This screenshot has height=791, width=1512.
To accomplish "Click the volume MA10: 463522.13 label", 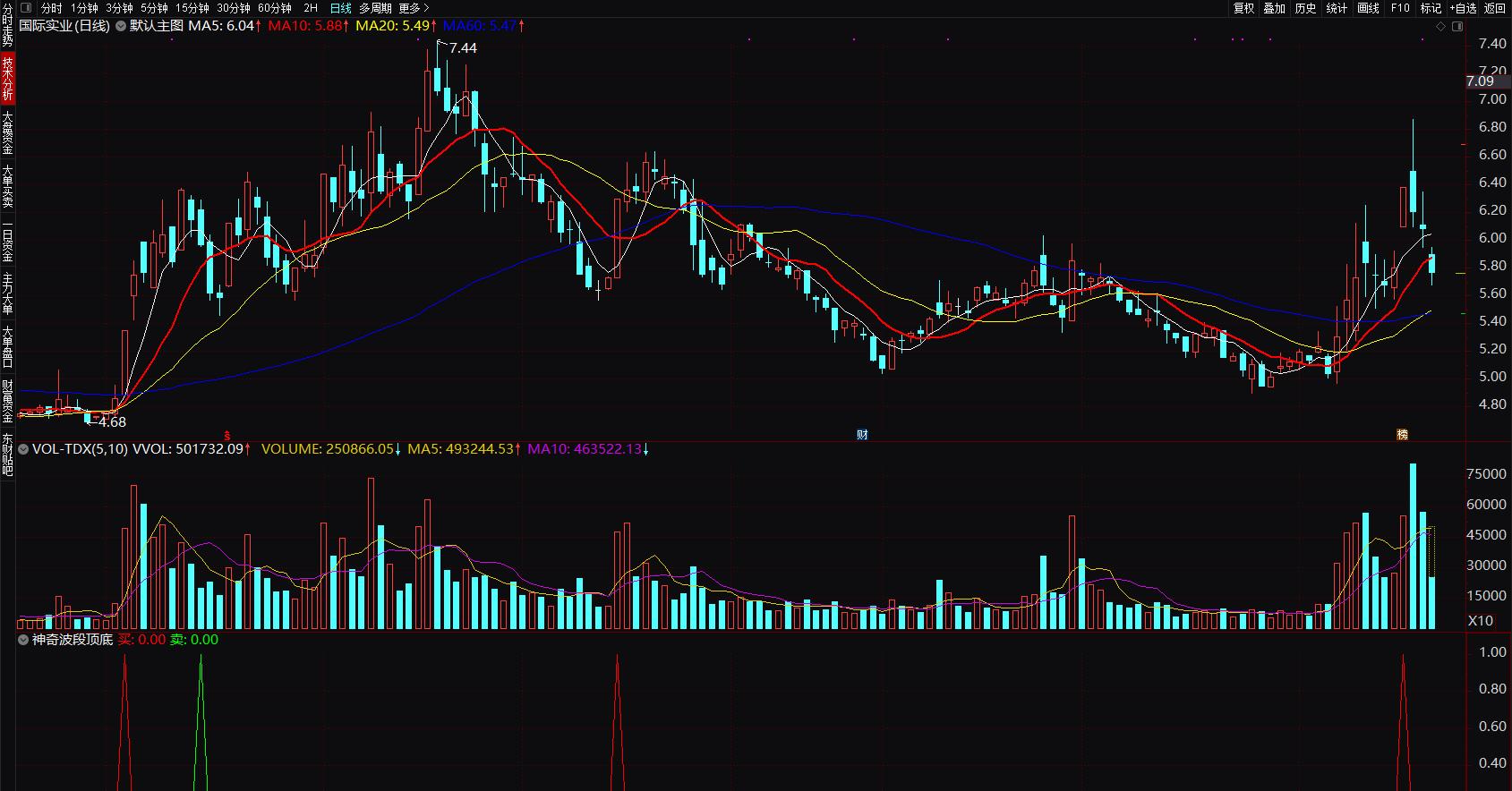I will click(x=588, y=449).
